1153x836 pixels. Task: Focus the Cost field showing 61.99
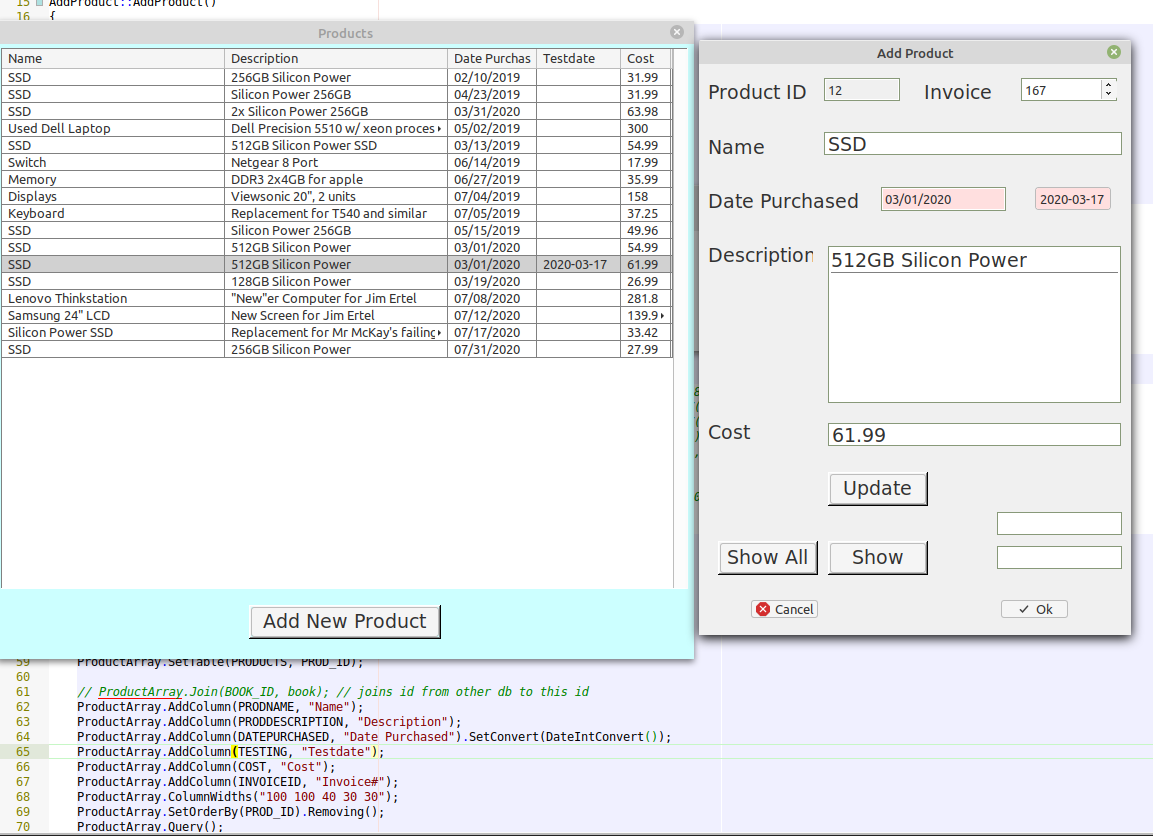[973, 435]
